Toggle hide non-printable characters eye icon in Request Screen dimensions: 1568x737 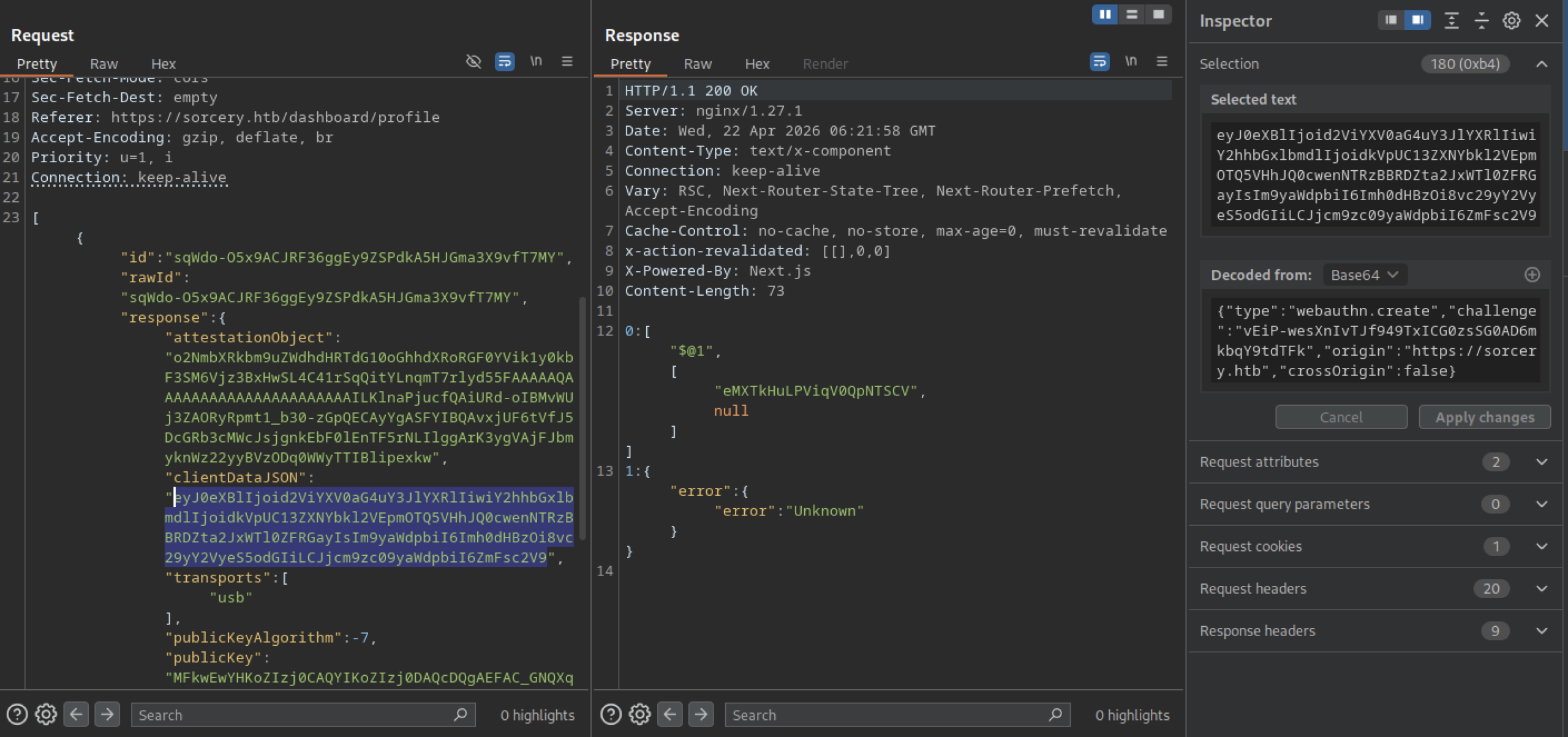[473, 61]
